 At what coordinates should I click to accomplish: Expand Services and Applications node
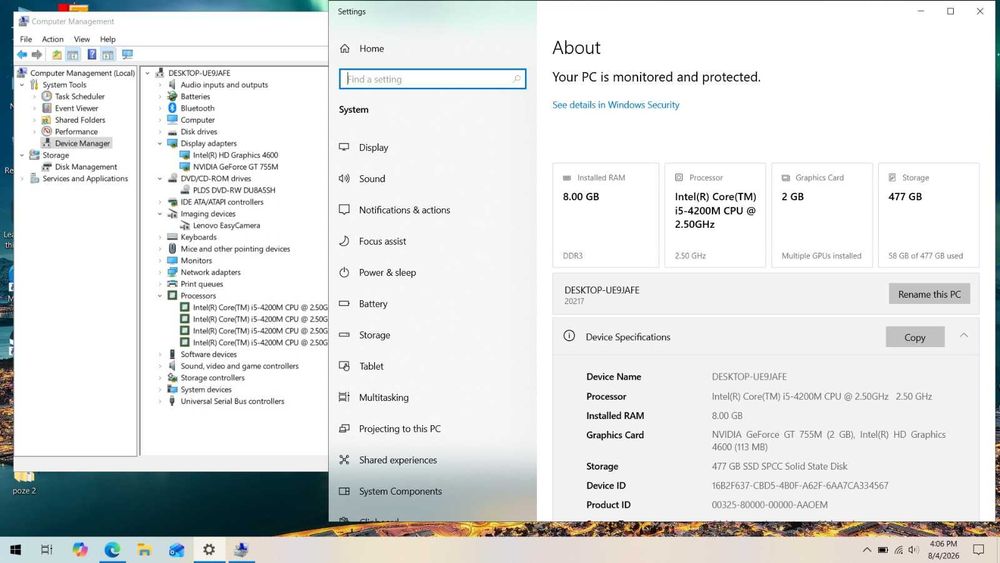click(x=22, y=179)
